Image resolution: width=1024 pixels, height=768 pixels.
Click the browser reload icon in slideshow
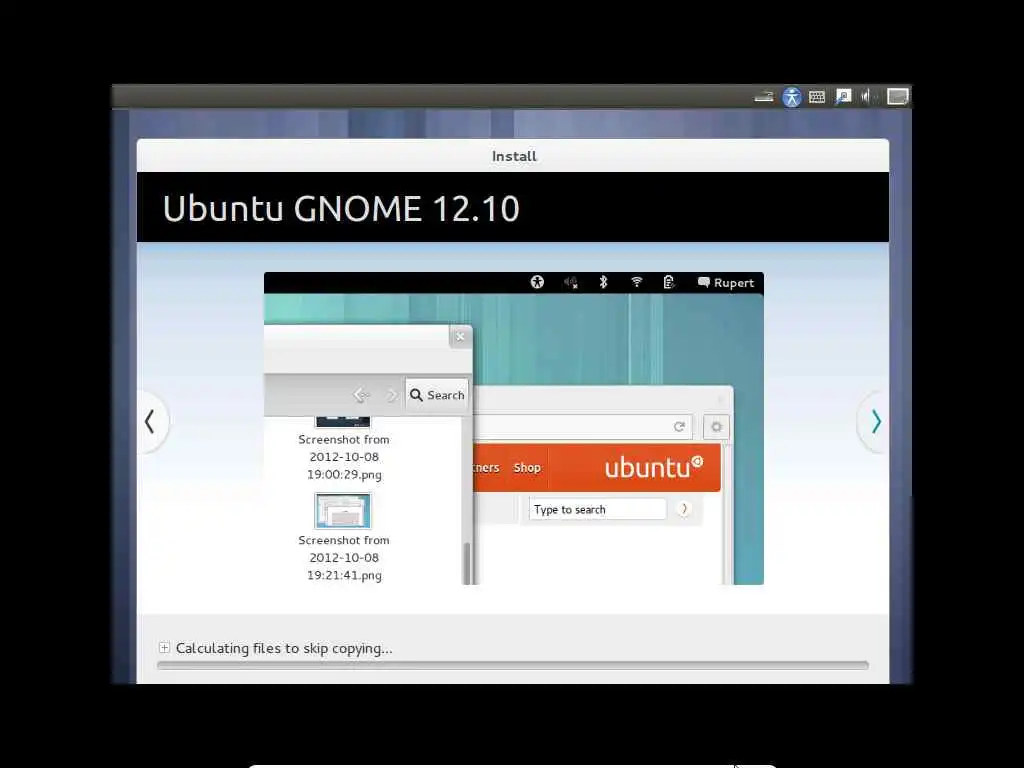[679, 426]
